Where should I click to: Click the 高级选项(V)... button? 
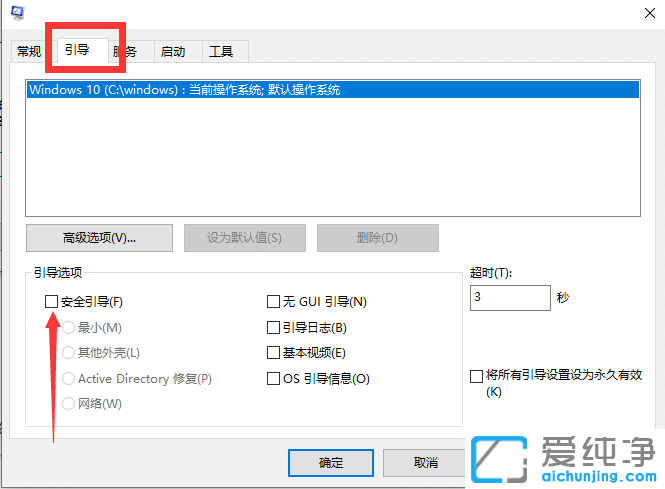coord(99,238)
